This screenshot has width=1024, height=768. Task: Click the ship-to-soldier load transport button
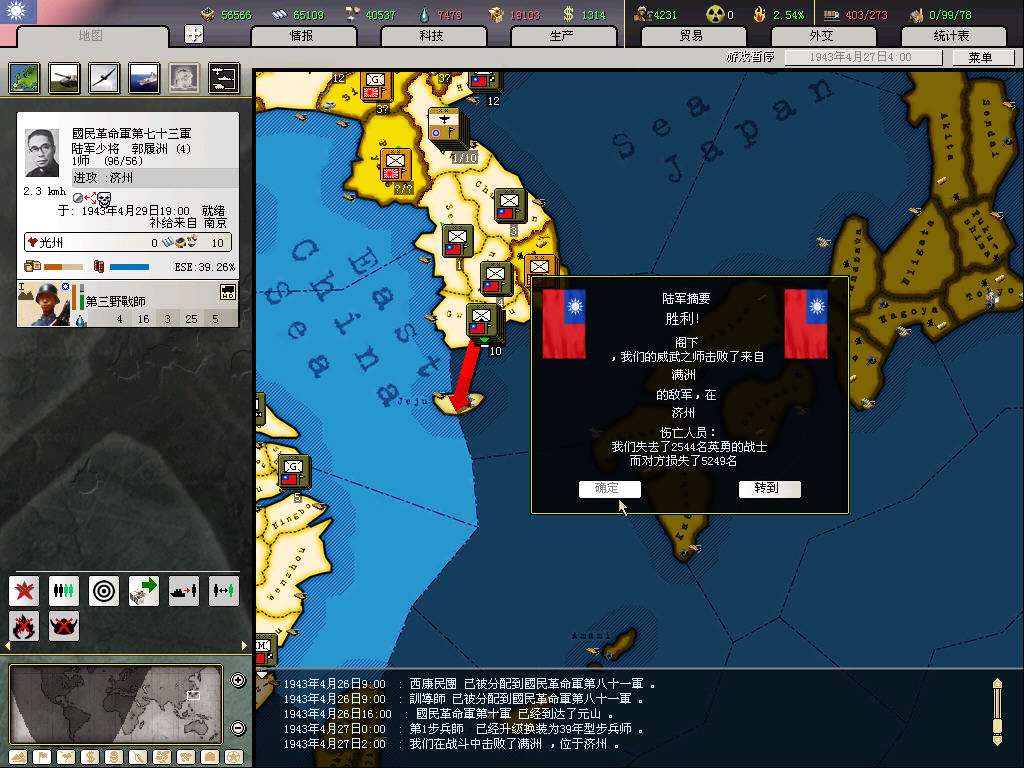tap(184, 591)
